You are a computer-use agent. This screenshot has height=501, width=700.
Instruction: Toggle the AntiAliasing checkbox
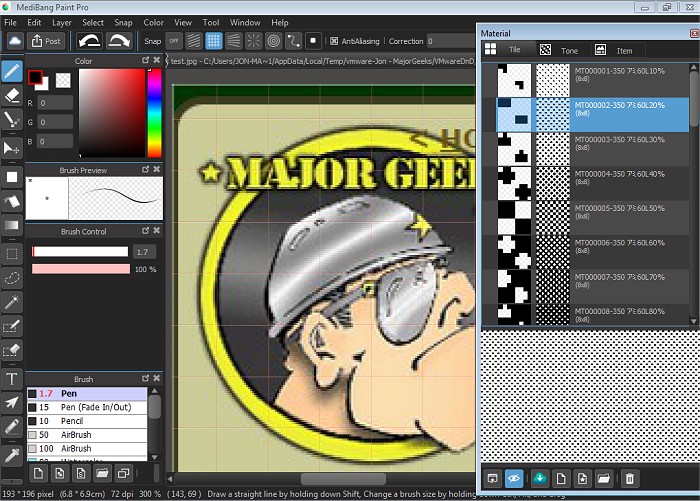[334, 41]
